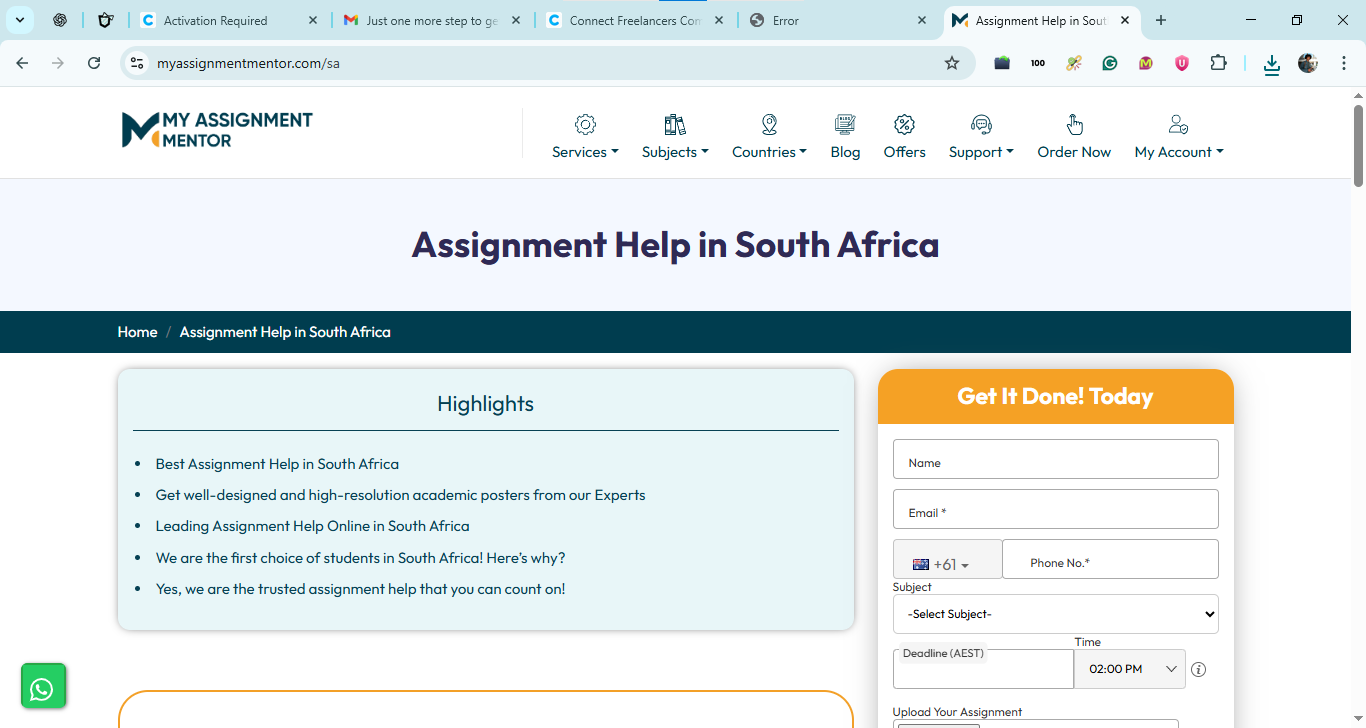The width and height of the screenshot is (1366, 728).
Task: Open Chrome profile avatar
Action: (x=1308, y=63)
